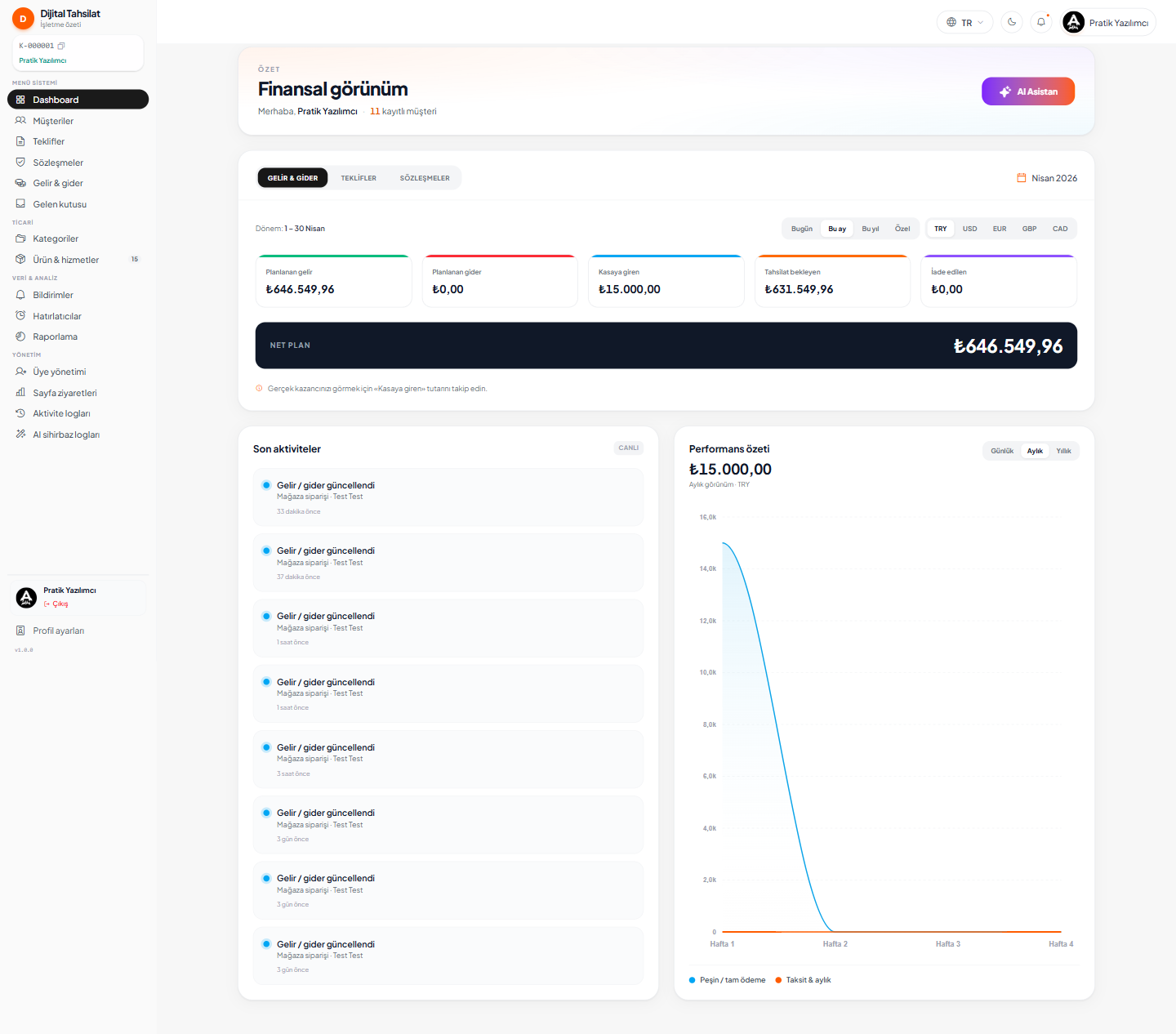Click the info icon by Gerçek kazancınızı note

(x=259, y=389)
